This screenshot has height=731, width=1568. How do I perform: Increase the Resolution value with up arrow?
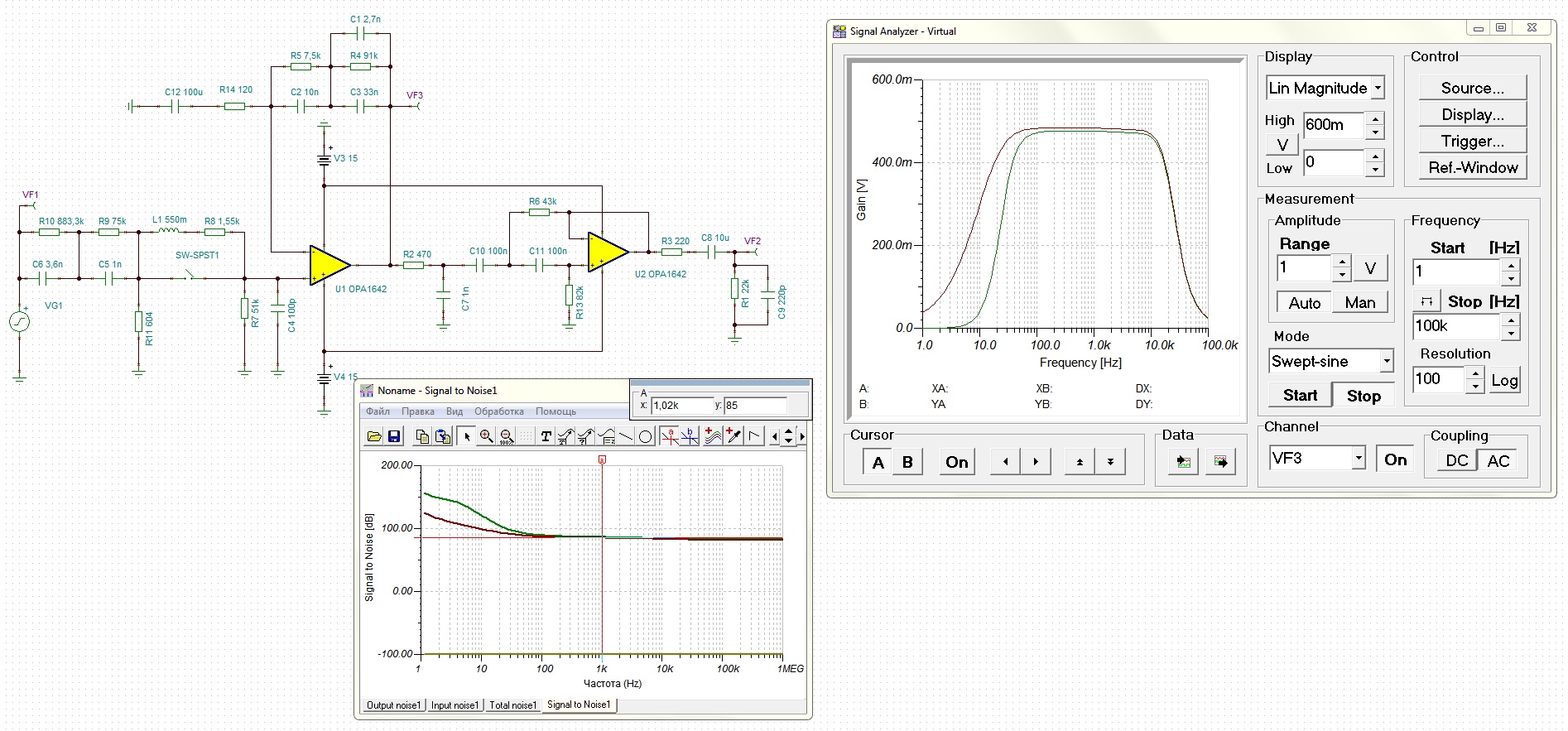click(1474, 373)
